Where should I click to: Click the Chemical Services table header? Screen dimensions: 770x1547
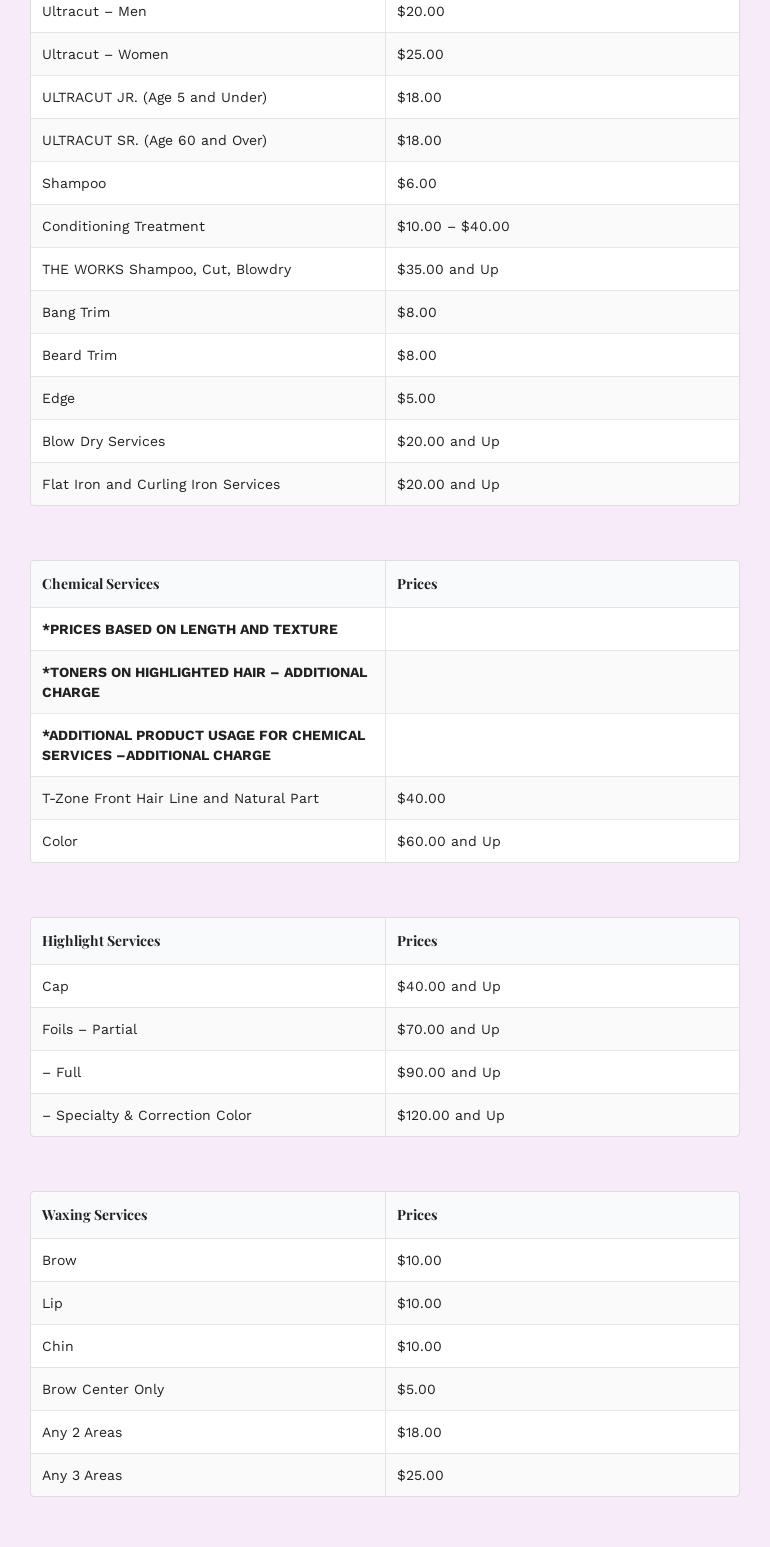(101, 584)
